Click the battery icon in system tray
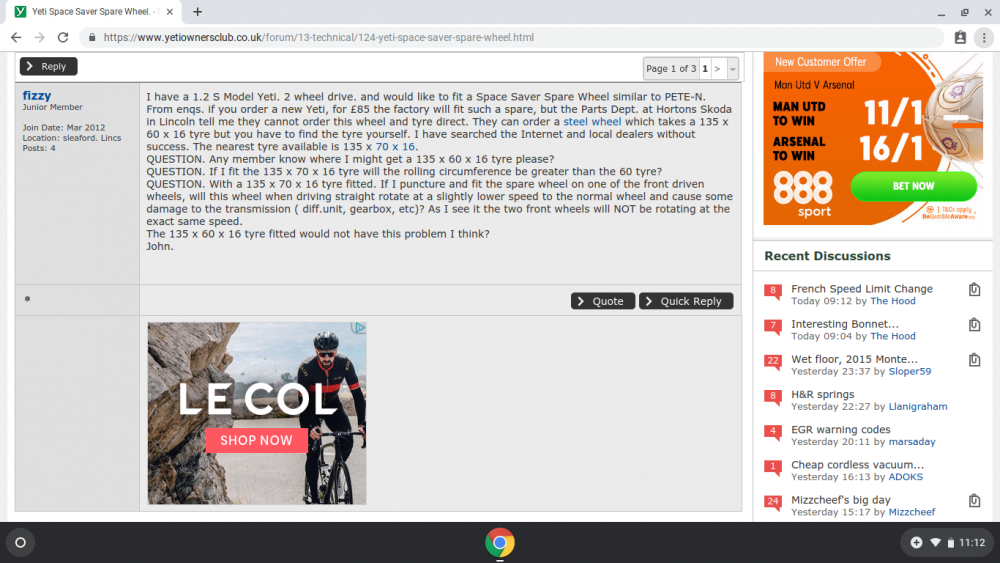 point(950,543)
